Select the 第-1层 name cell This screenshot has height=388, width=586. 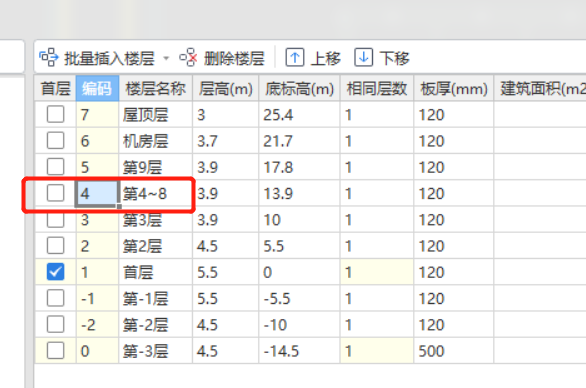(x=155, y=298)
